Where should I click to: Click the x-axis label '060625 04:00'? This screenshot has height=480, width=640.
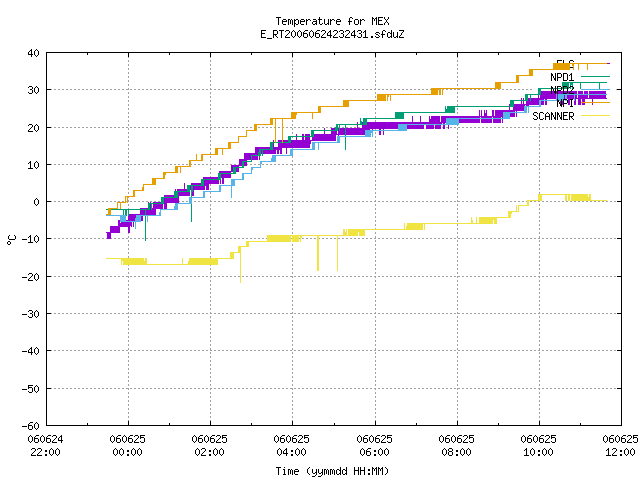[291, 446]
